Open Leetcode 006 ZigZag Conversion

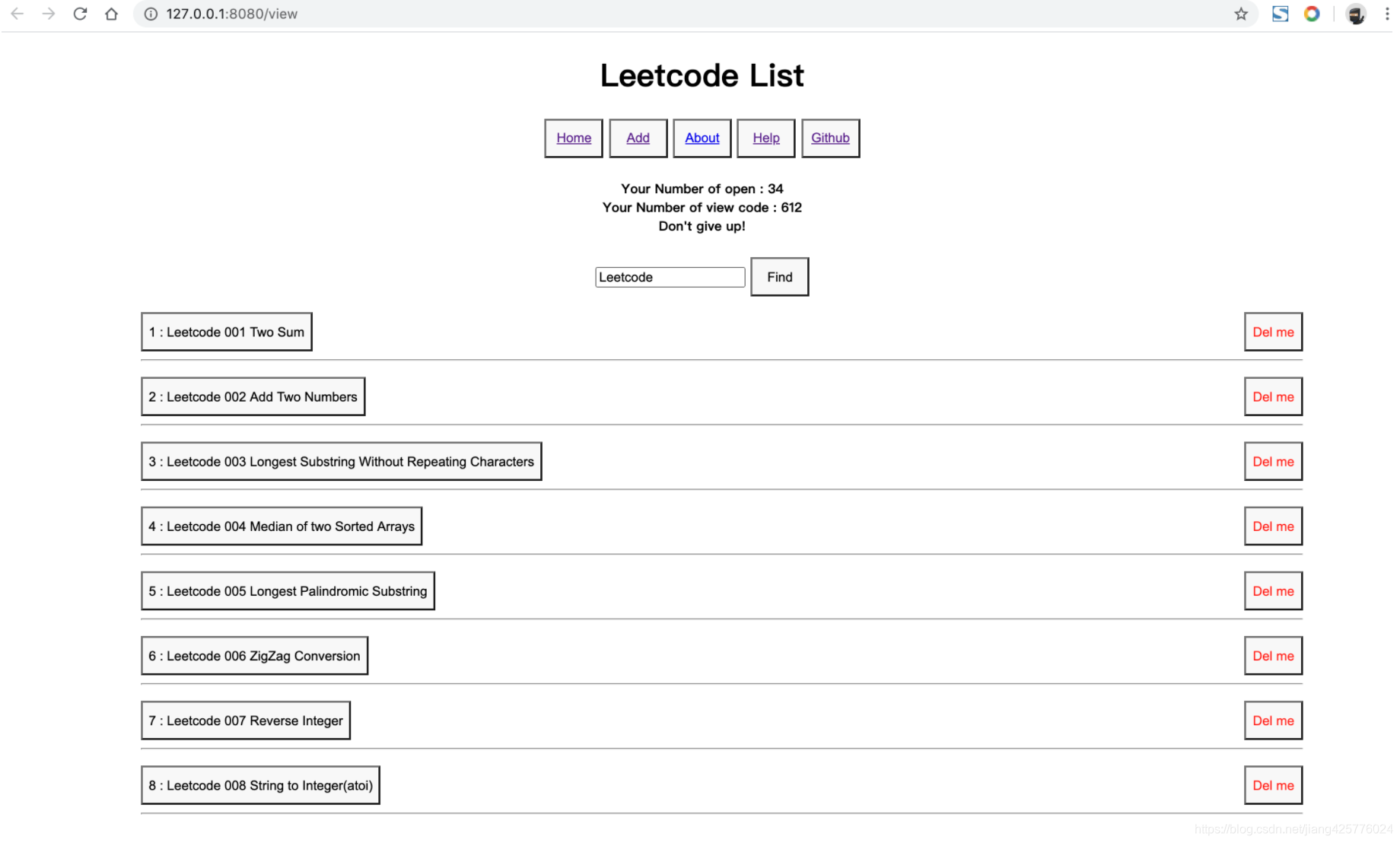point(255,655)
